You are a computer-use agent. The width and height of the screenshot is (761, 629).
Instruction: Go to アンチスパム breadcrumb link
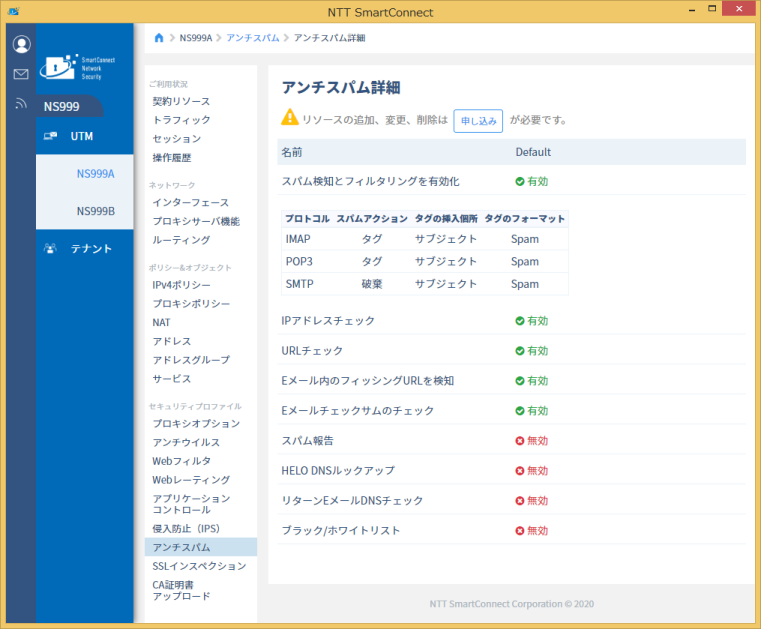pyautogui.click(x=253, y=38)
